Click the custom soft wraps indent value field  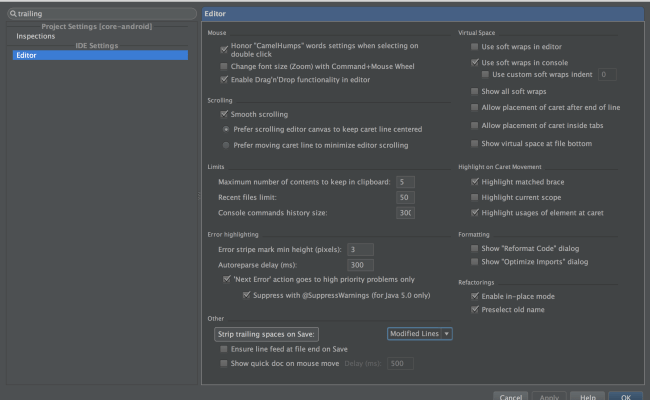point(607,75)
